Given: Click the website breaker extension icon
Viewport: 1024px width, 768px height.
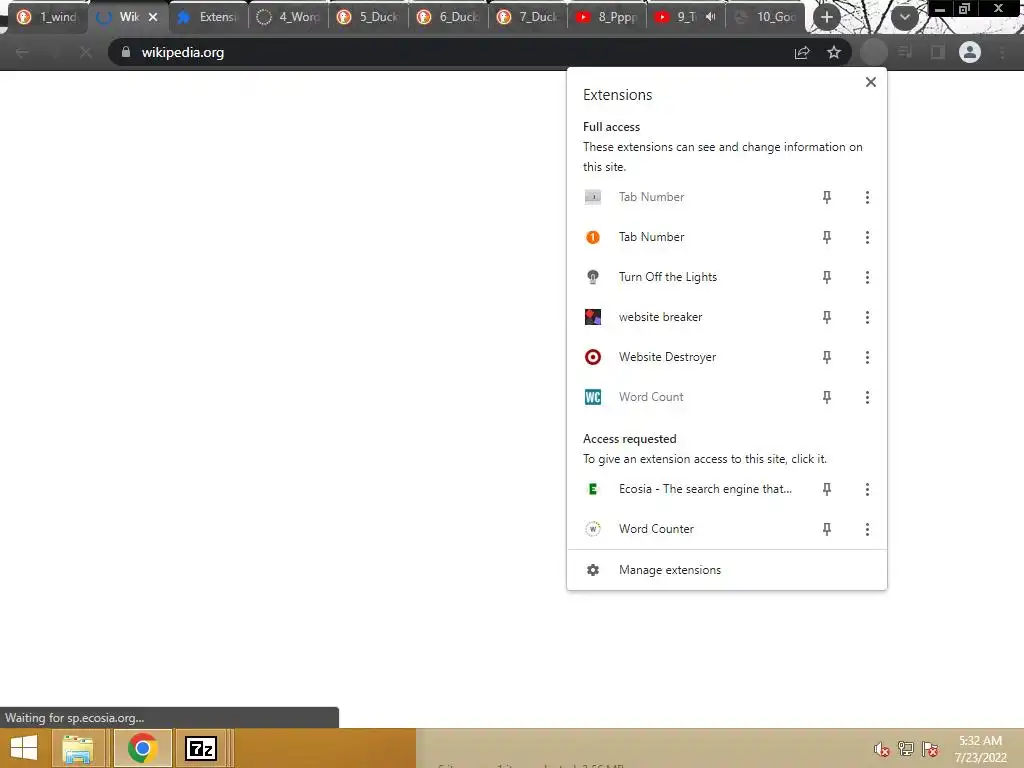Looking at the screenshot, I should pyautogui.click(x=593, y=317).
